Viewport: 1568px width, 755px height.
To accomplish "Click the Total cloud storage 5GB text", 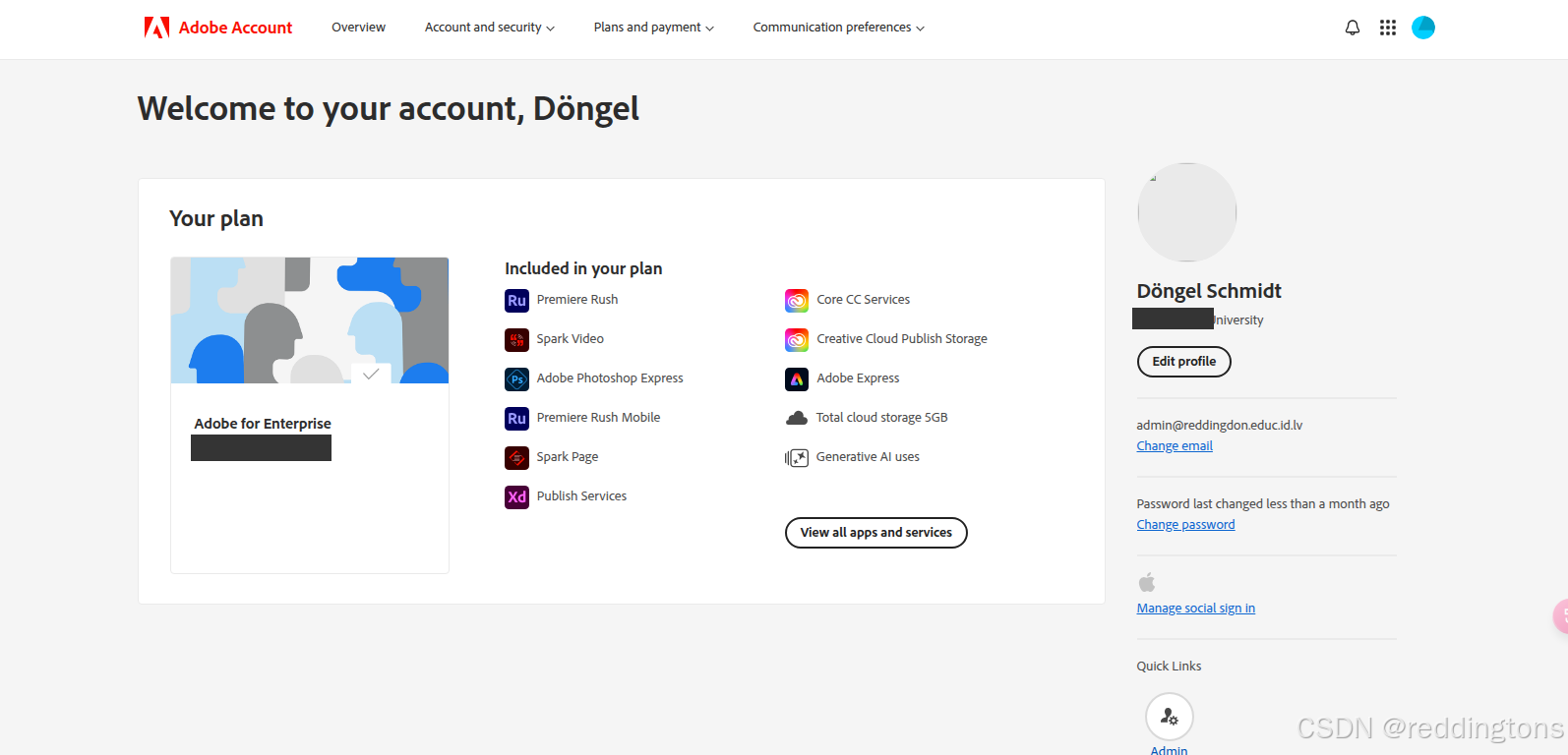I will (882, 418).
